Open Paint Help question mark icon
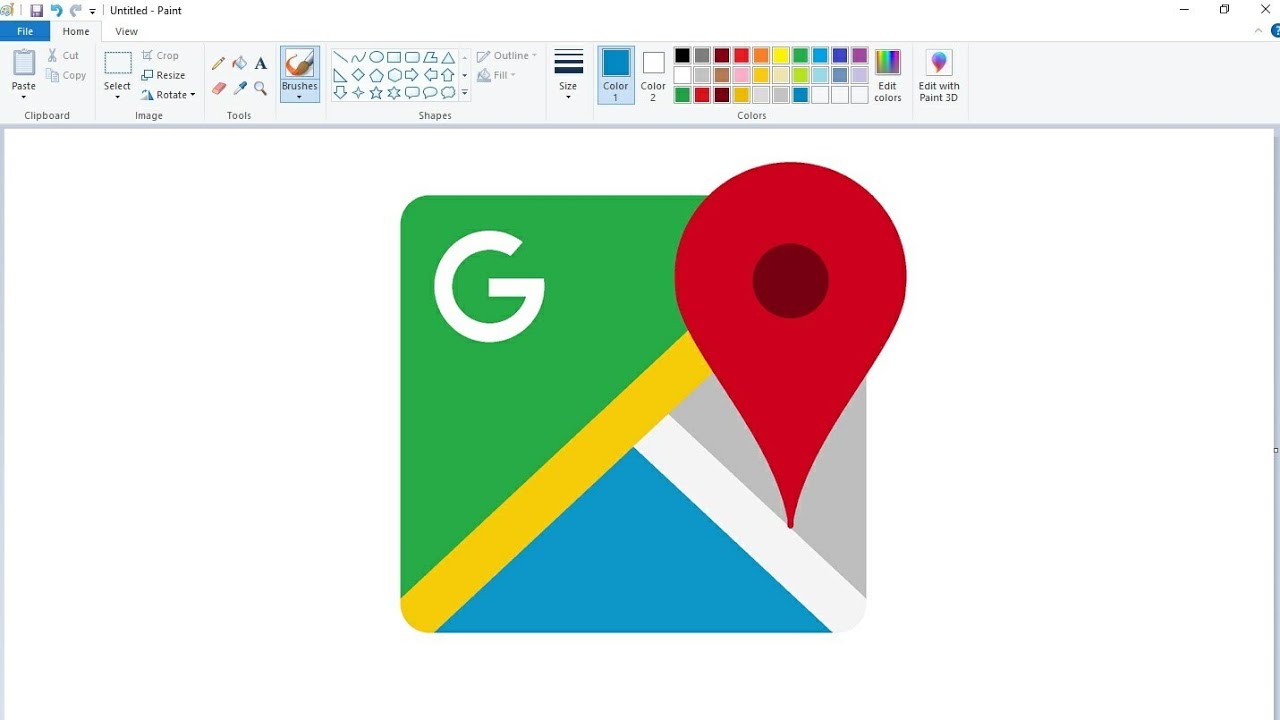 (1275, 31)
